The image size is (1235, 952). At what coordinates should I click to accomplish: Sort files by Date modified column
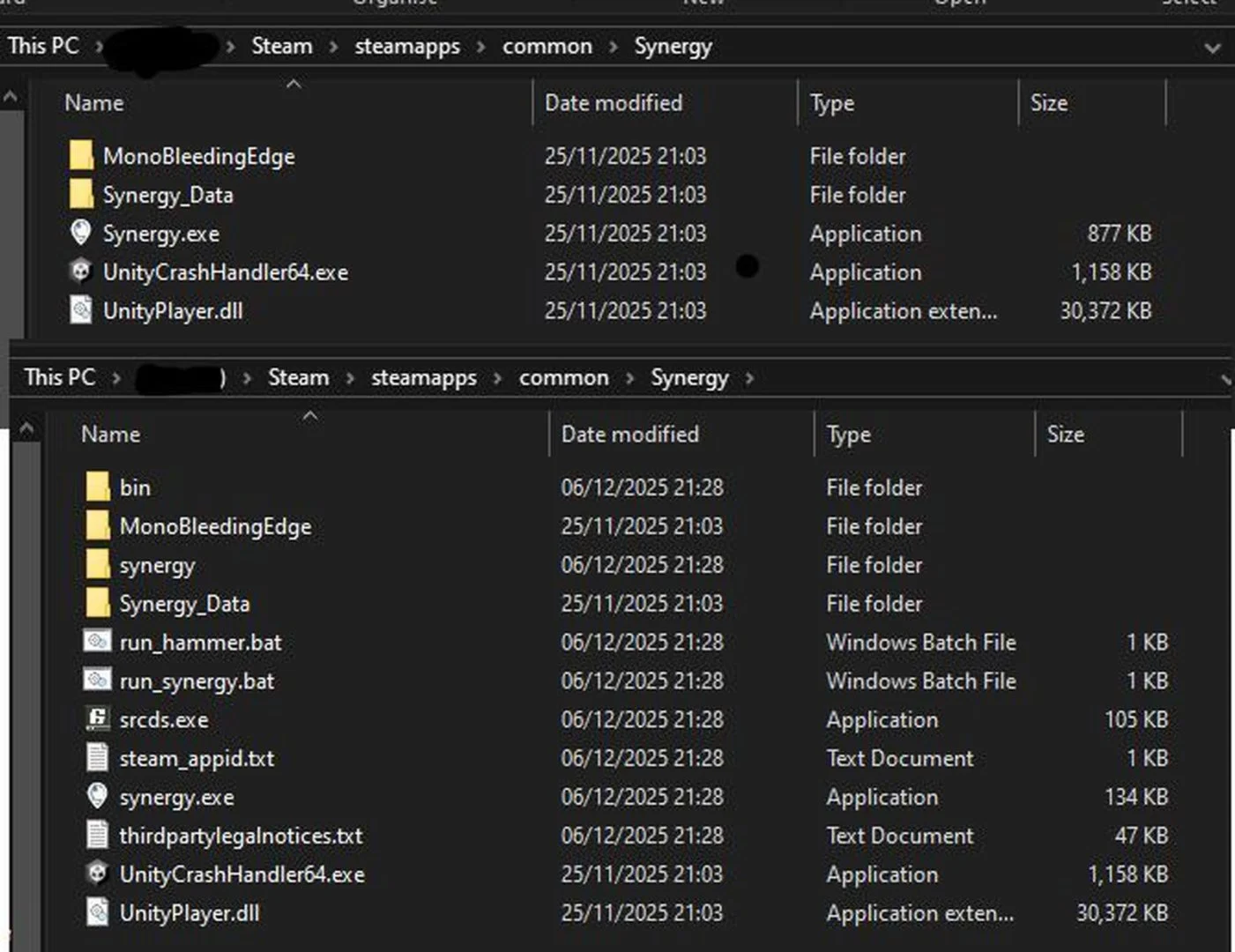tap(614, 102)
